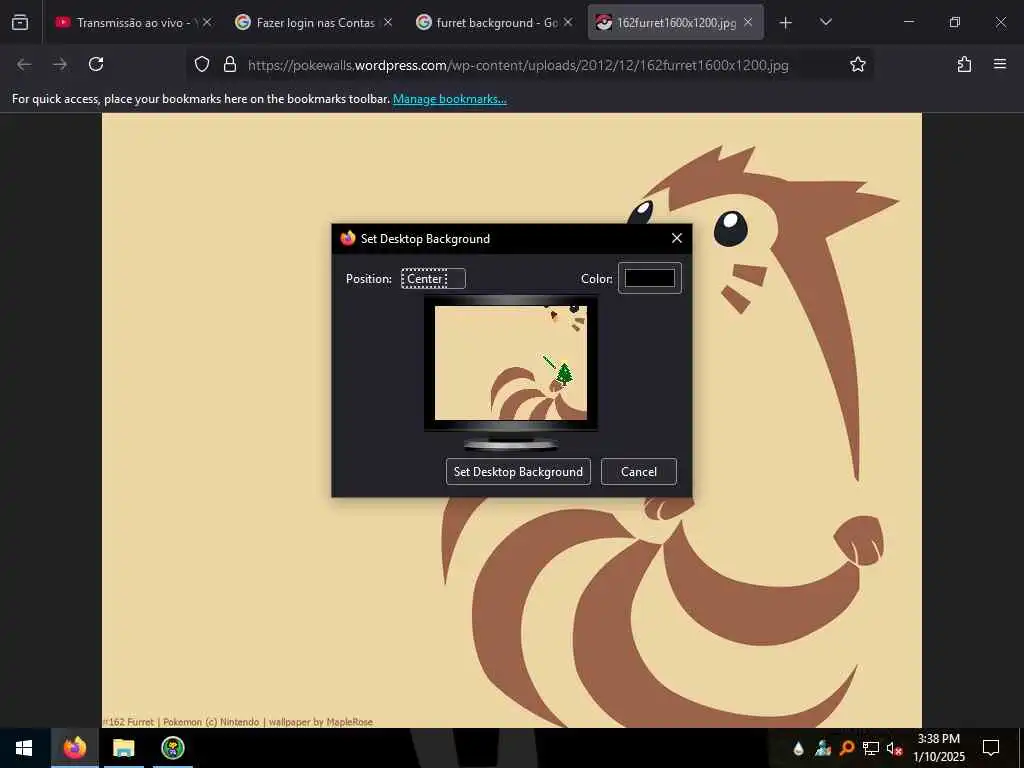
Task: Open the Manage bookmarks link
Action: (x=449, y=99)
